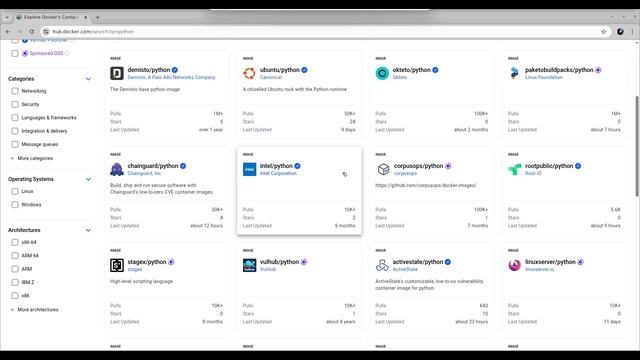The height and width of the screenshot is (360, 640).
Task: Tick the ARM 64 architecture checkbox
Action: click(15, 256)
